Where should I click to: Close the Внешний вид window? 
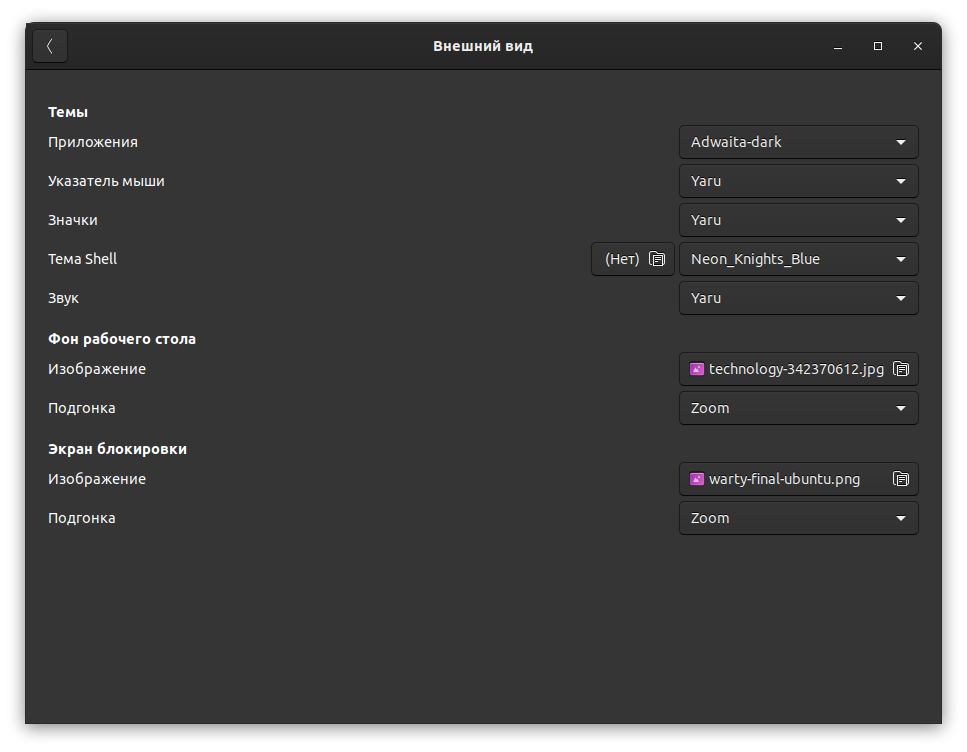(x=918, y=46)
